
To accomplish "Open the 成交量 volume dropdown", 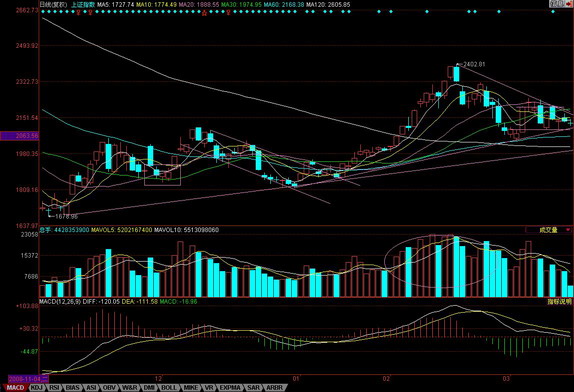I will pyautogui.click(x=548, y=230).
